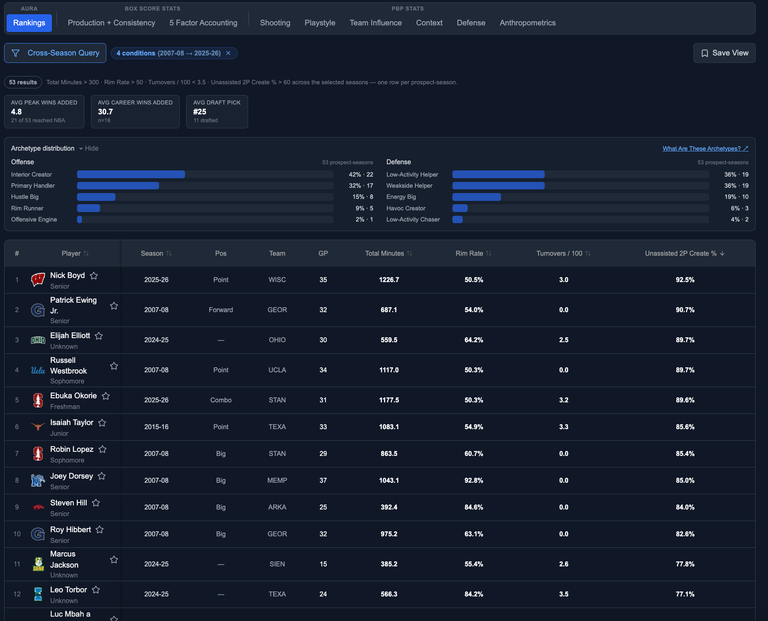This screenshot has height=621, width=768.
Task: Click Save View button
Action: pos(724,53)
